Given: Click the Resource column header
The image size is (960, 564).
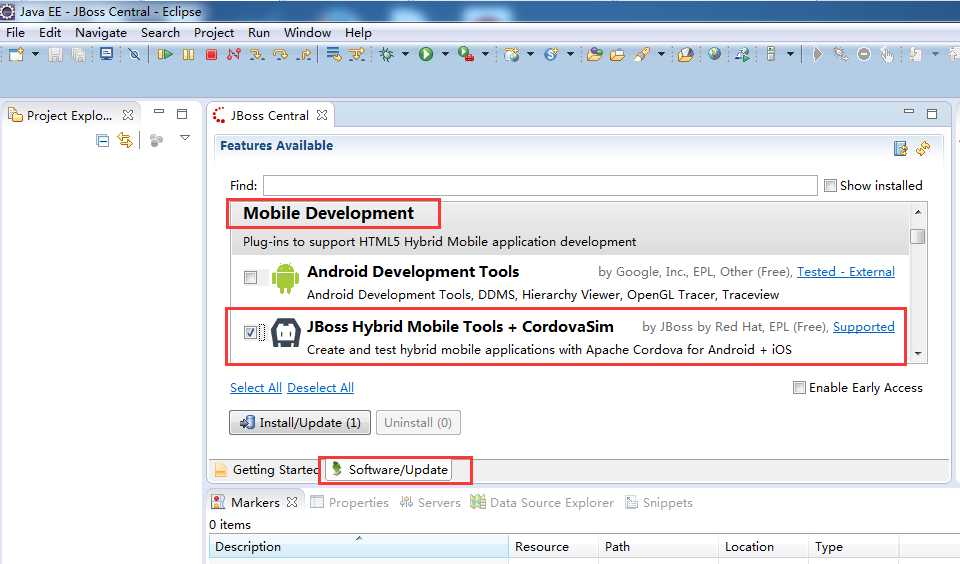Looking at the screenshot, I should 553,547.
